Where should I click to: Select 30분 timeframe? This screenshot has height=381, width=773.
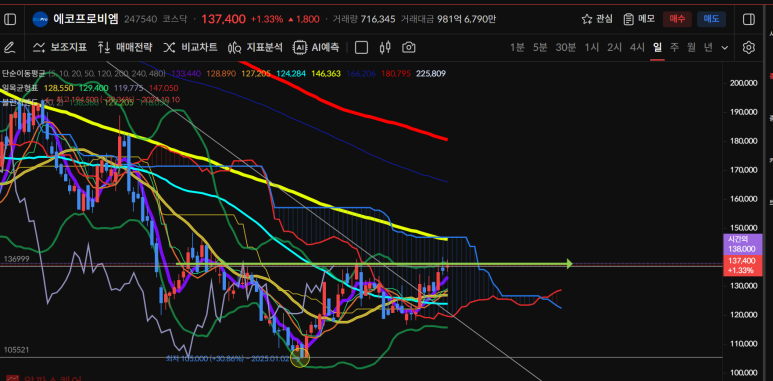(x=565, y=47)
